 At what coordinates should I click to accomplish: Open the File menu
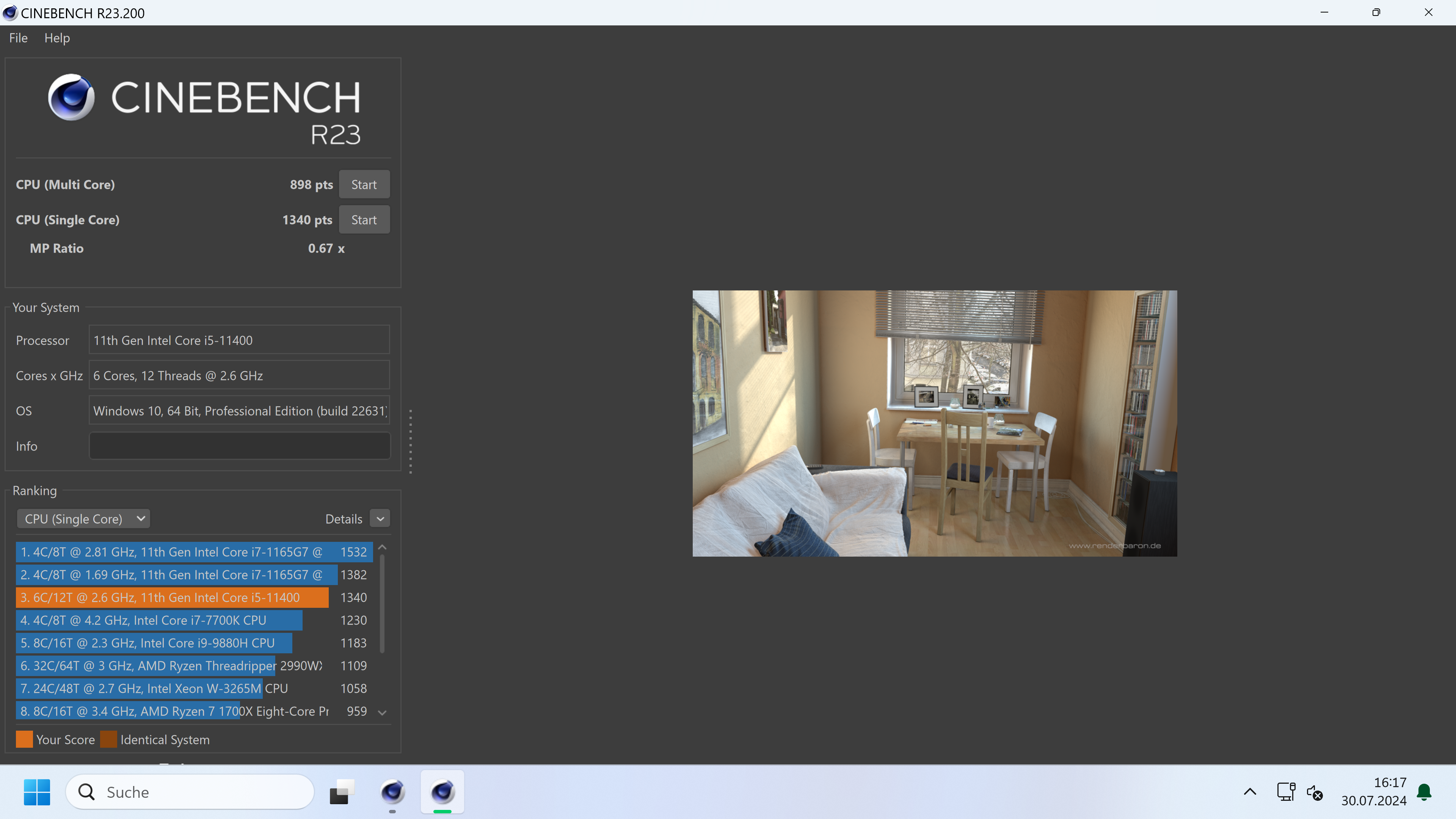coord(18,38)
